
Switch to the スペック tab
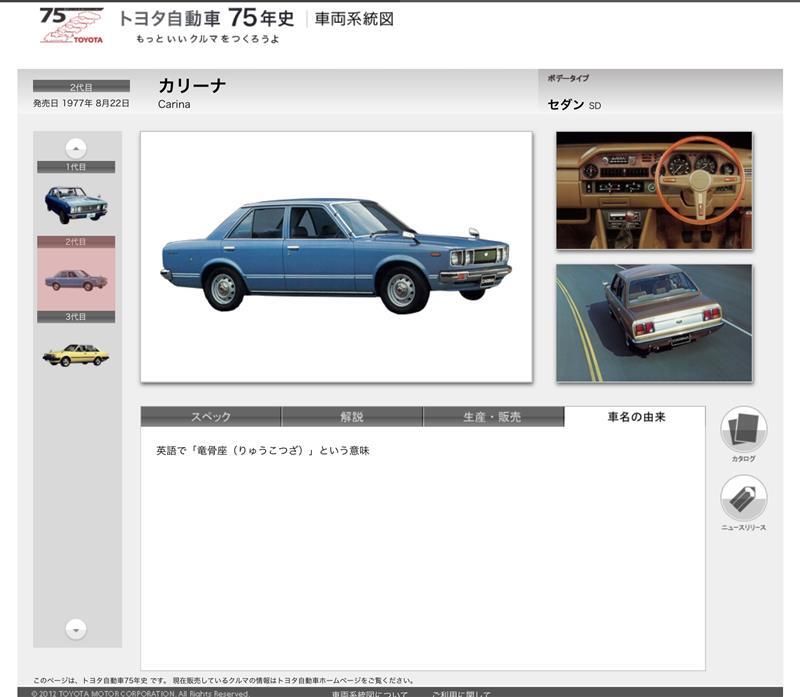point(211,417)
